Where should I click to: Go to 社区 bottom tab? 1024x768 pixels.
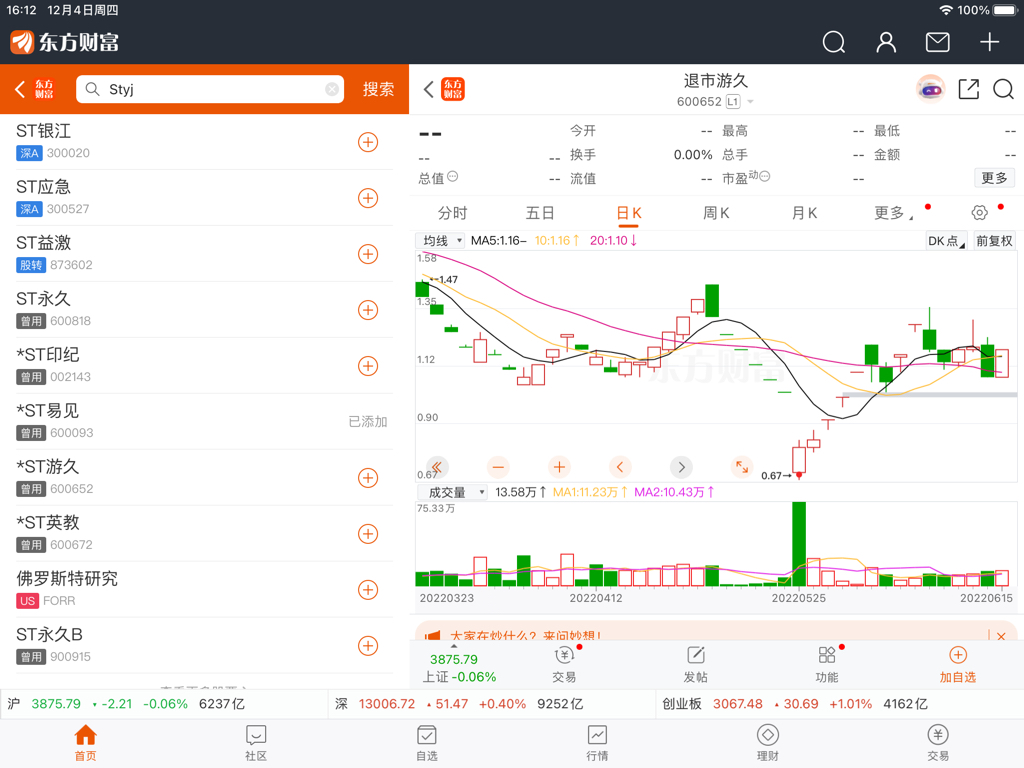click(256, 743)
